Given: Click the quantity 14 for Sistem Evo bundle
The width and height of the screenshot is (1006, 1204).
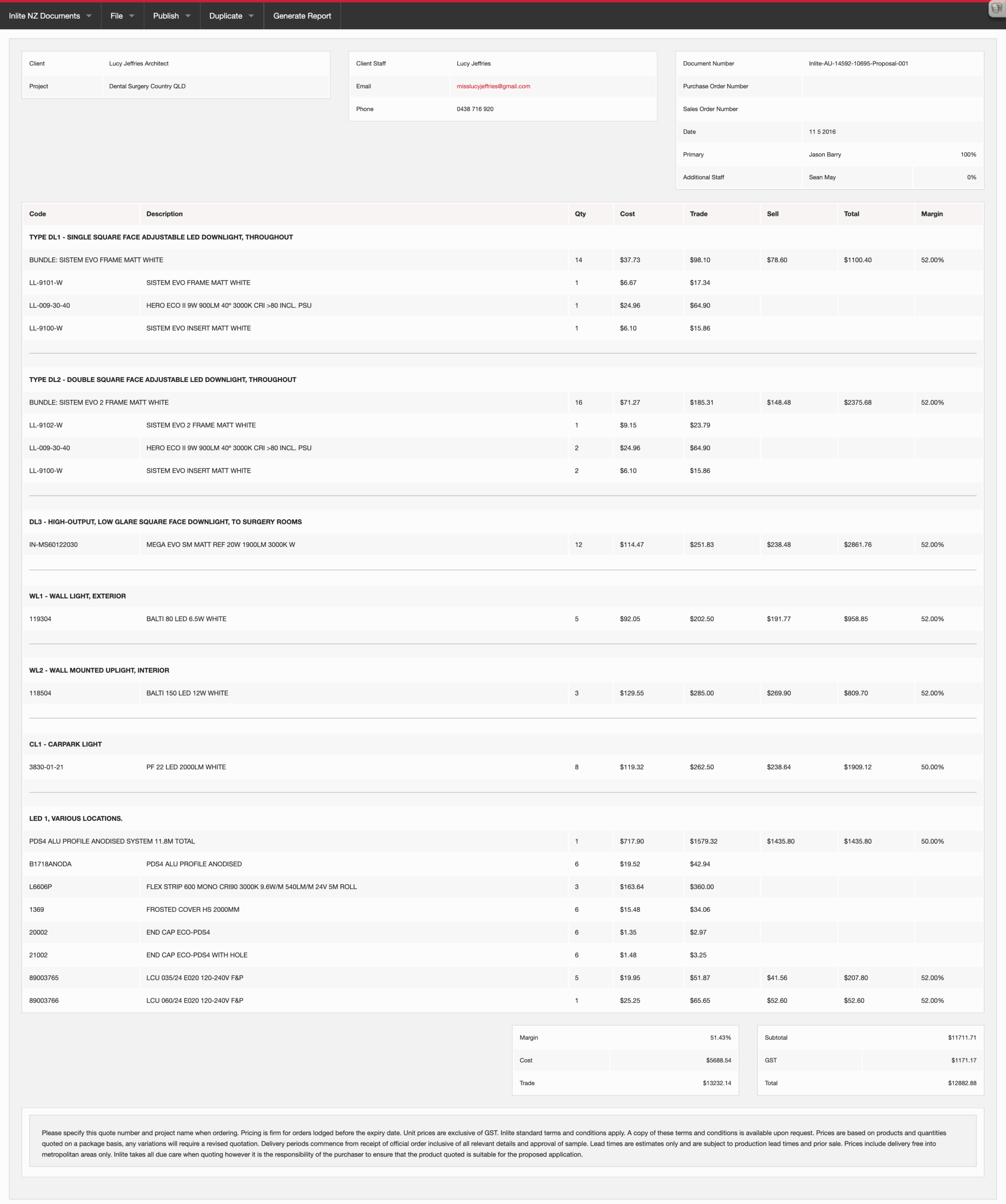Looking at the screenshot, I should [578, 260].
